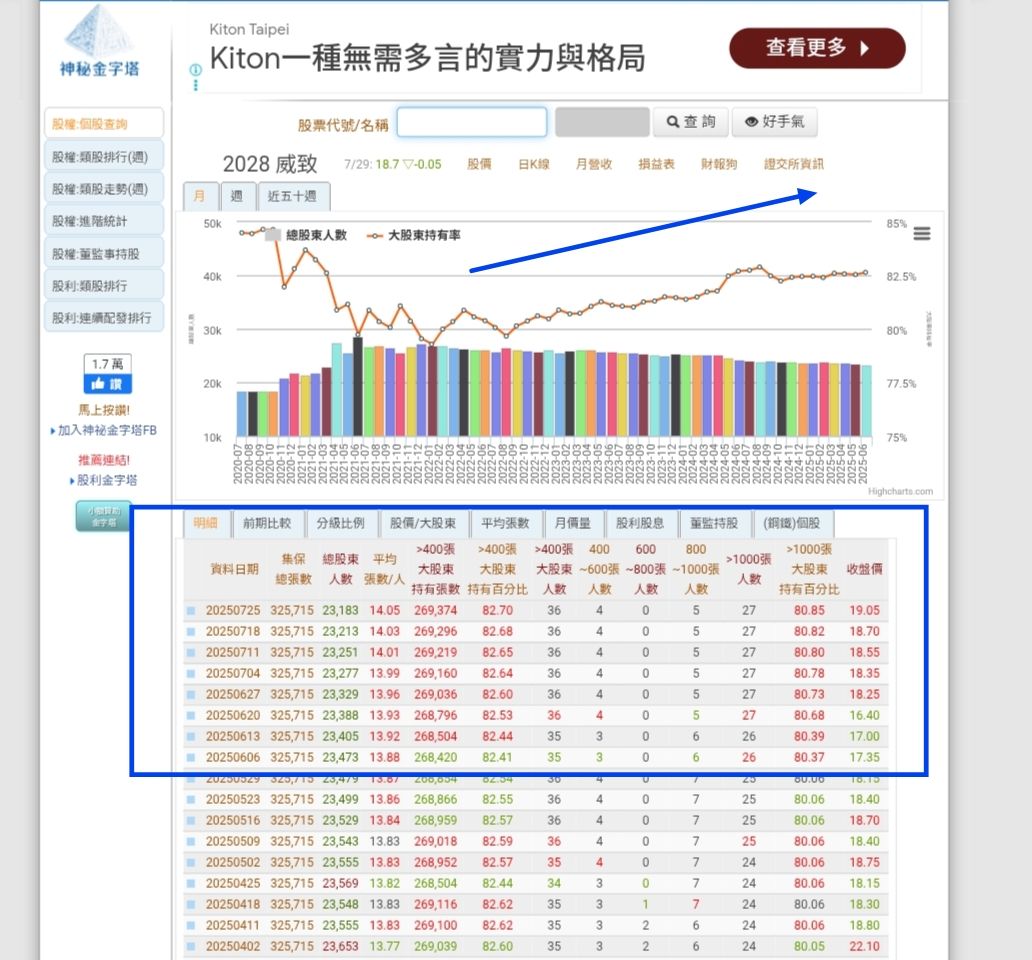Click the 2028 威致 stock title

pyautogui.click(x=270, y=164)
